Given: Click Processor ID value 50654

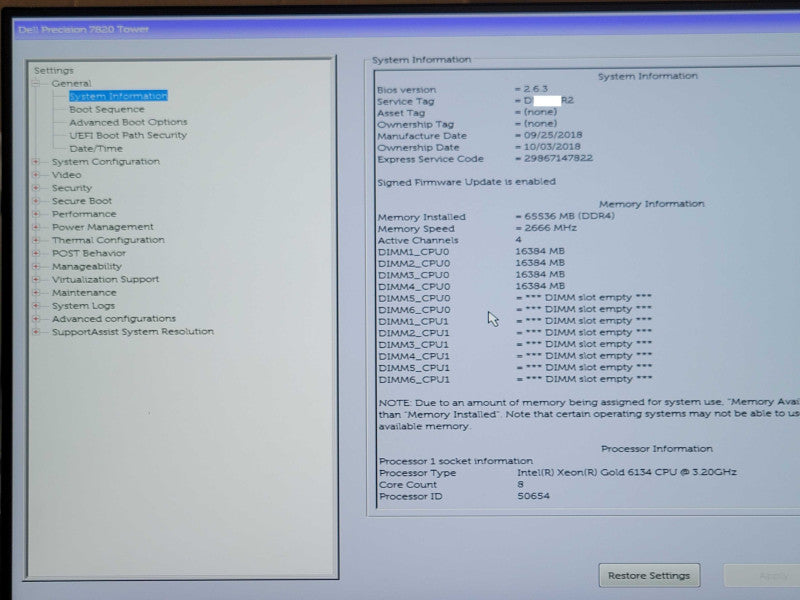Looking at the screenshot, I should (534, 496).
